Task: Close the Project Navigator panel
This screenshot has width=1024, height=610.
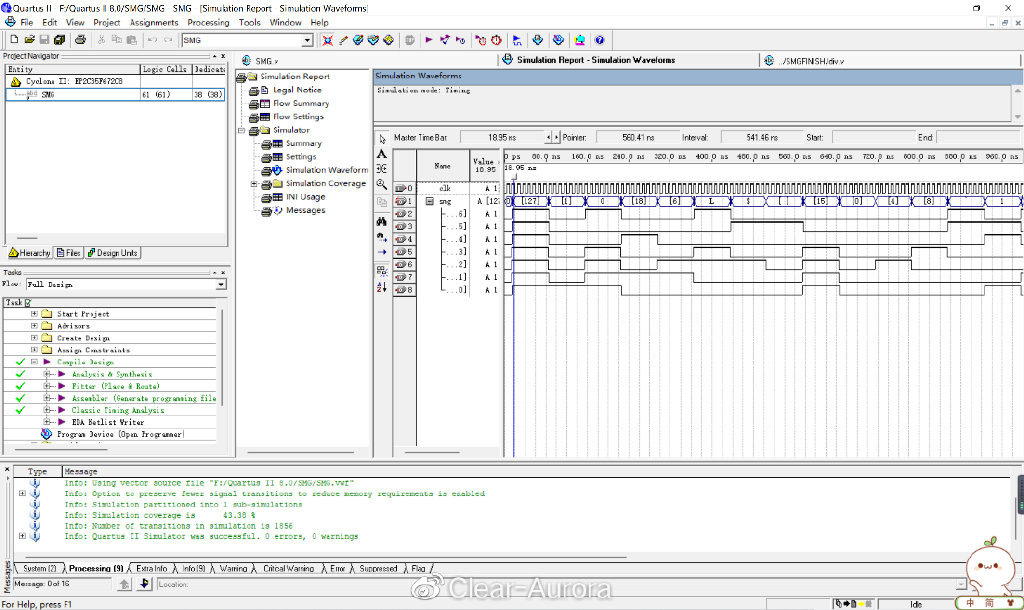Action: tap(223, 56)
